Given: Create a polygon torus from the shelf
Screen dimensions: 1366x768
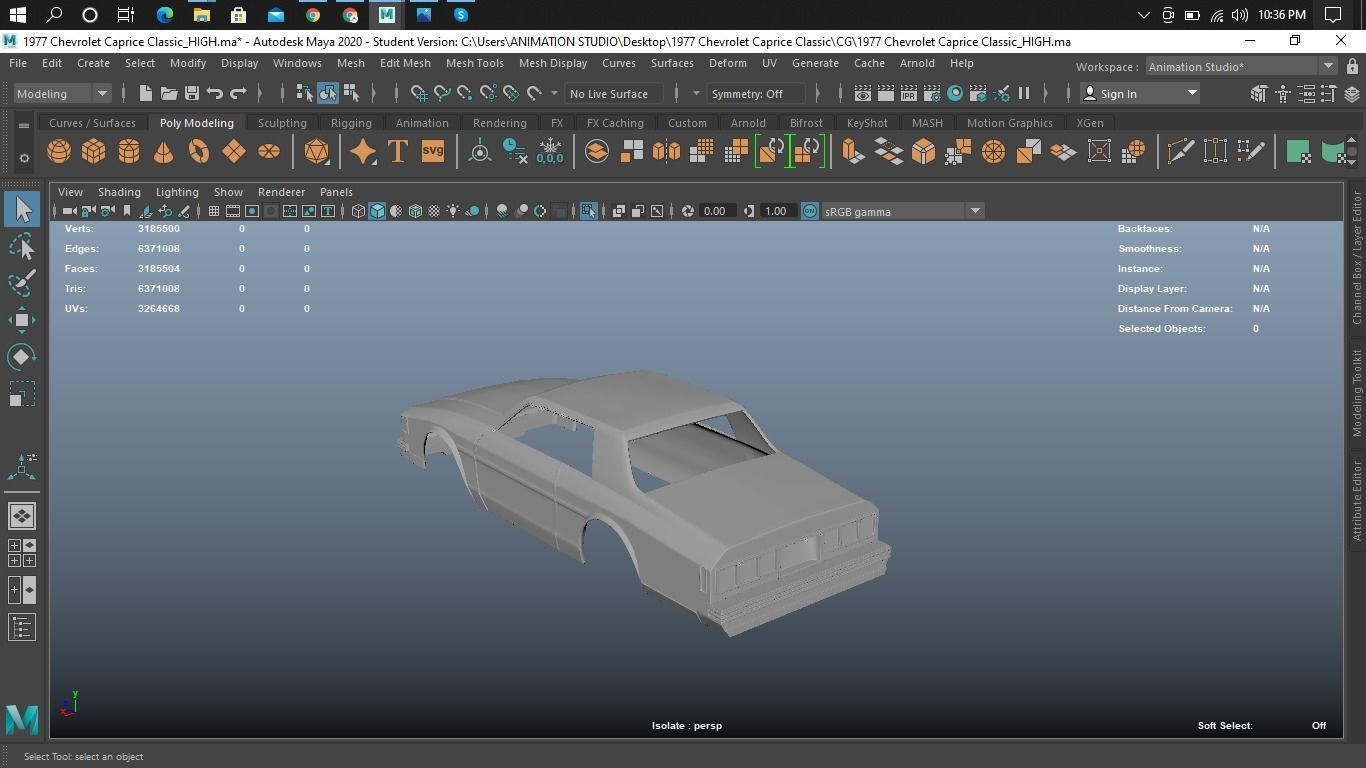Looking at the screenshot, I should [x=199, y=151].
